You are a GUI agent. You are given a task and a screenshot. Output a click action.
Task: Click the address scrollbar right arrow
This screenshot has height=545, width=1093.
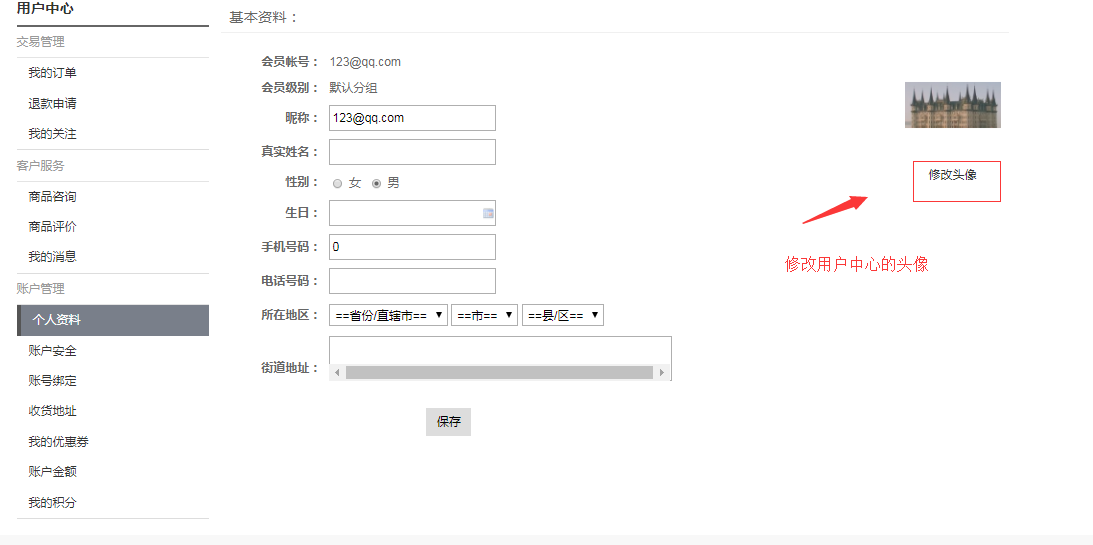click(x=662, y=373)
